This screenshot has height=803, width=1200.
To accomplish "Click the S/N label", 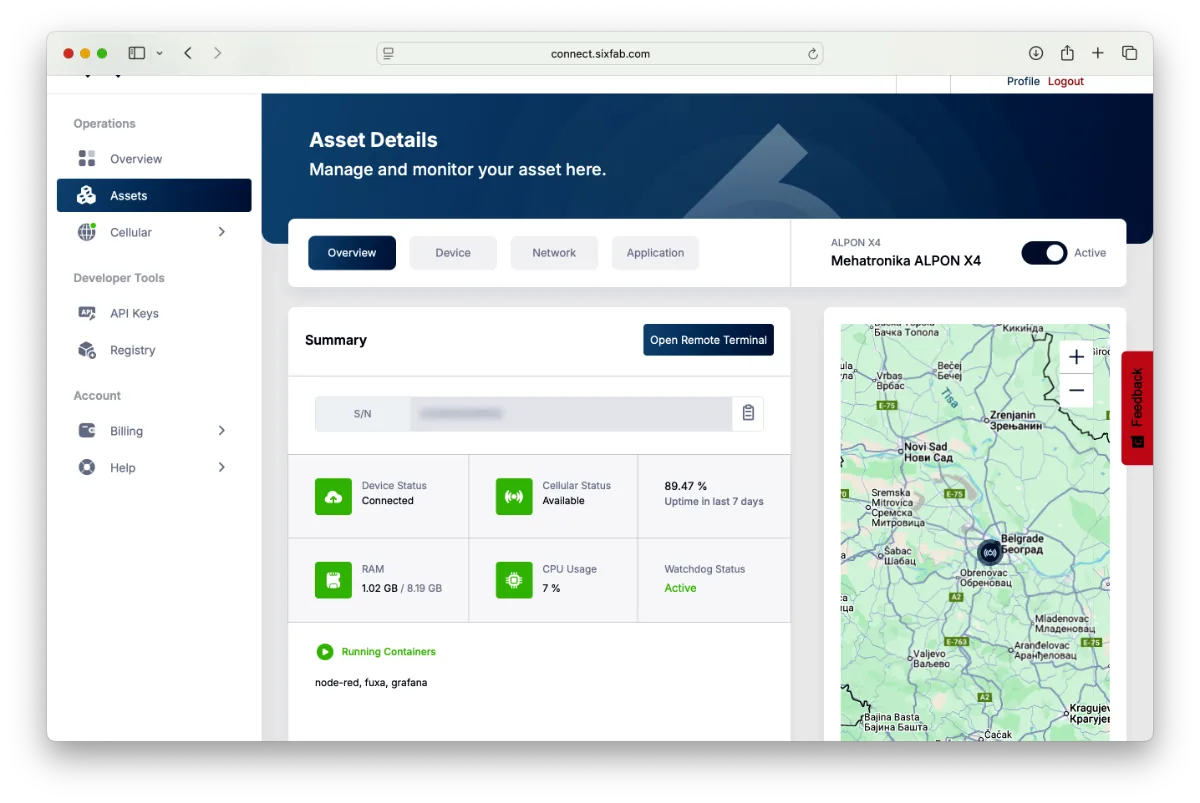I will click(362, 413).
